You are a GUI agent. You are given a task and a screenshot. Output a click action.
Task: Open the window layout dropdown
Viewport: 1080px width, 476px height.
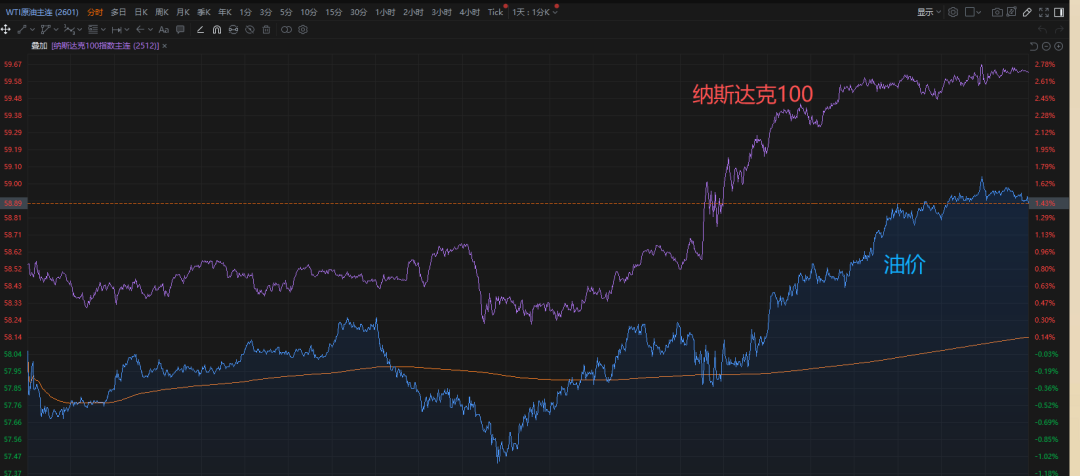click(x=973, y=12)
